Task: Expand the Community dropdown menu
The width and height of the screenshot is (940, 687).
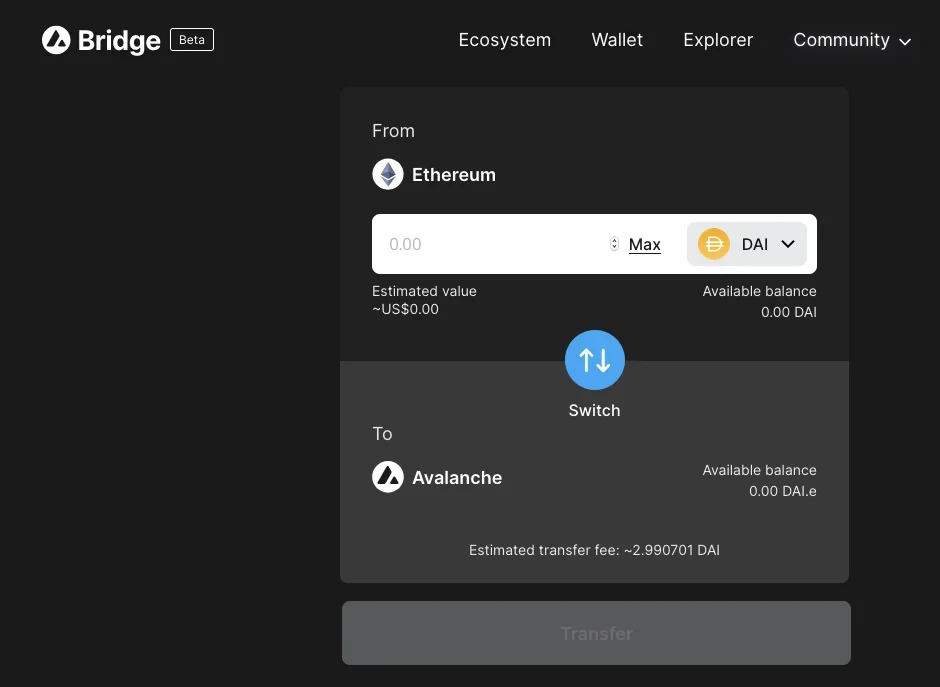Action: (841, 40)
